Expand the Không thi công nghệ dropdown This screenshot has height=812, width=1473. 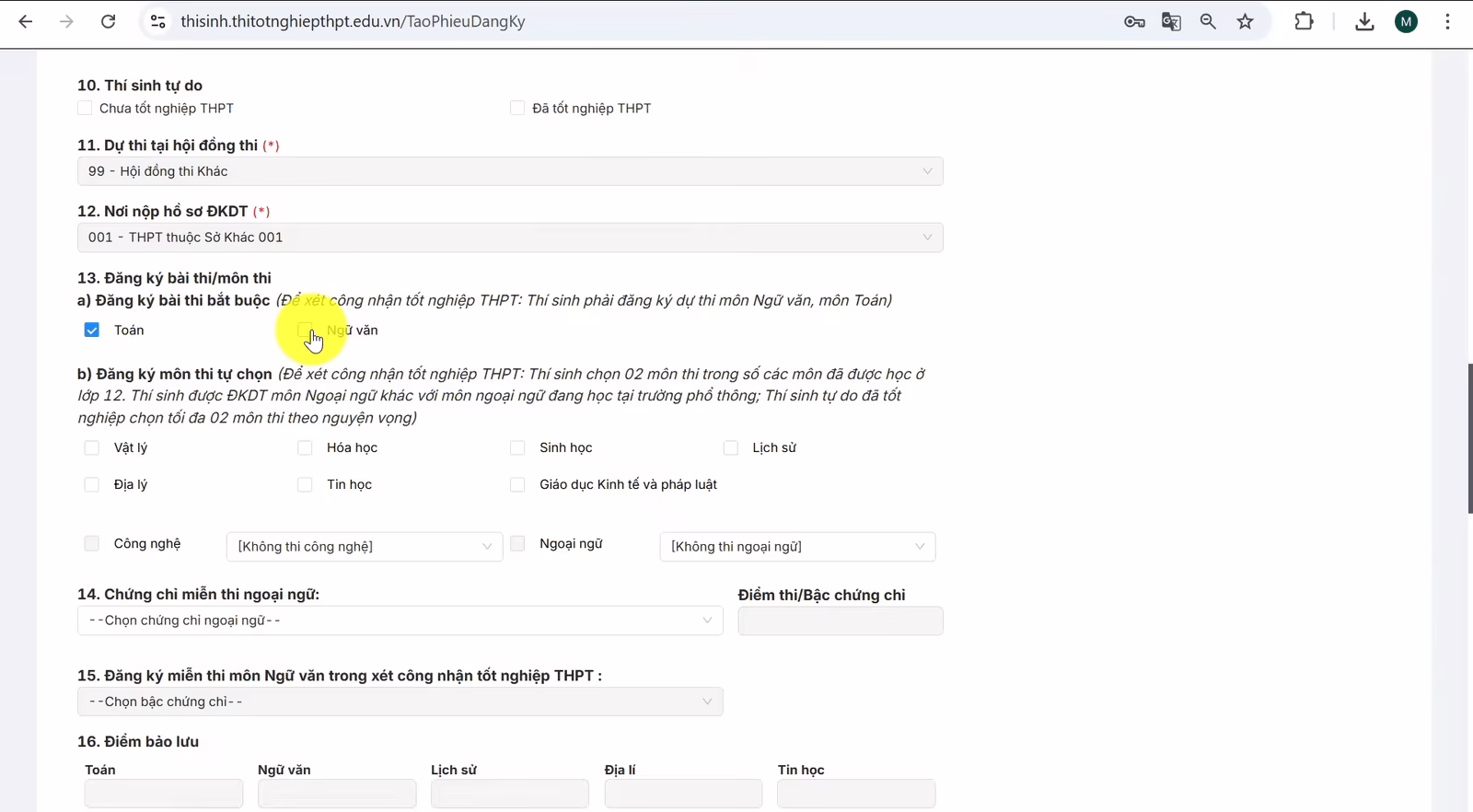[x=365, y=547]
